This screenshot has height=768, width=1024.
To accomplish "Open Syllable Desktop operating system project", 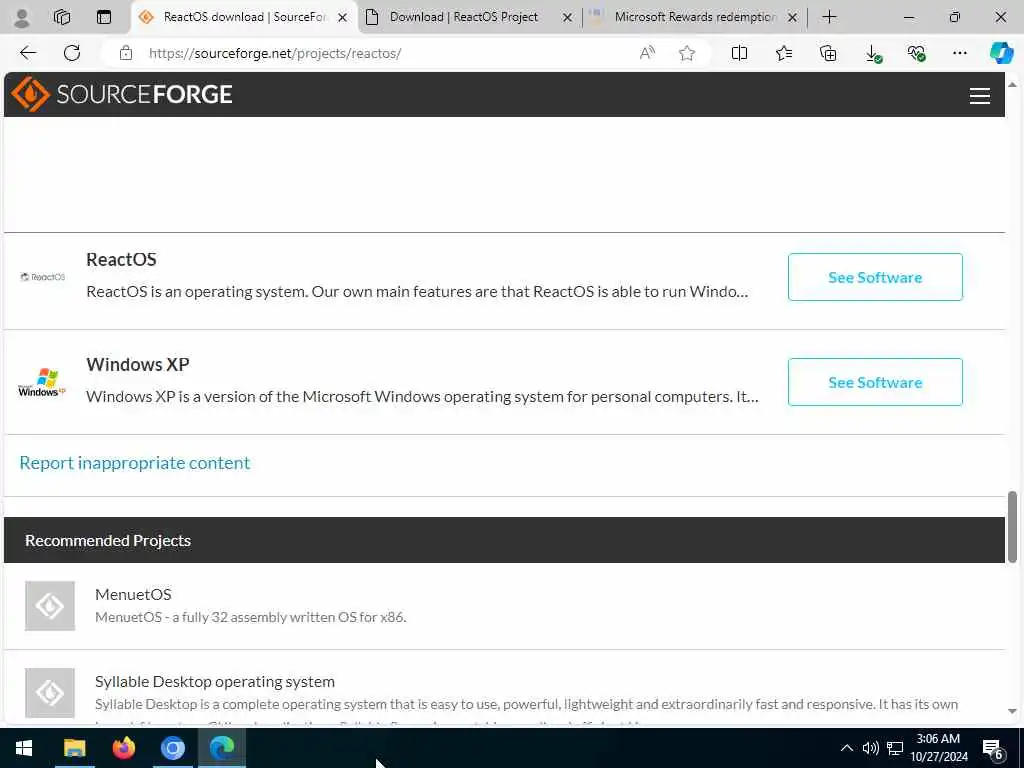I will coord(215,682).
